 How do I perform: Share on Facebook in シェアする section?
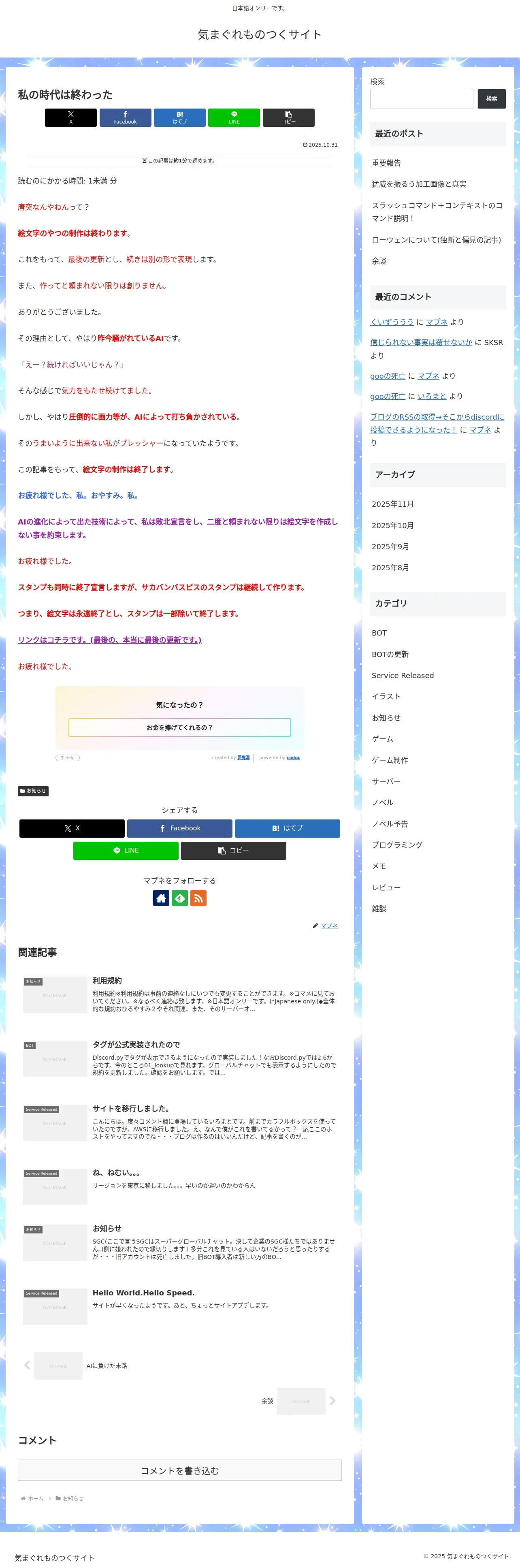click(x=180, y=828)
